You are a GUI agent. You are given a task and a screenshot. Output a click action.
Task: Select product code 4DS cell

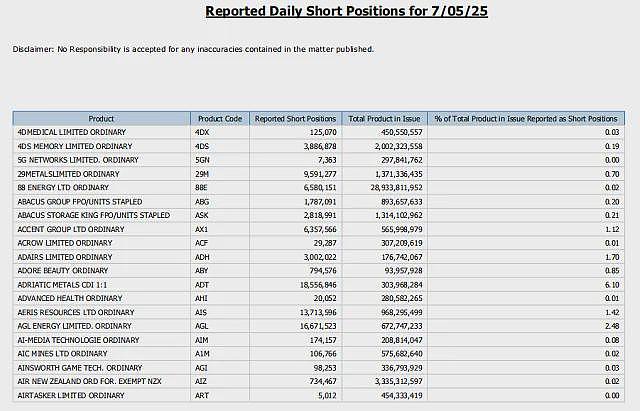coord(220,146)
